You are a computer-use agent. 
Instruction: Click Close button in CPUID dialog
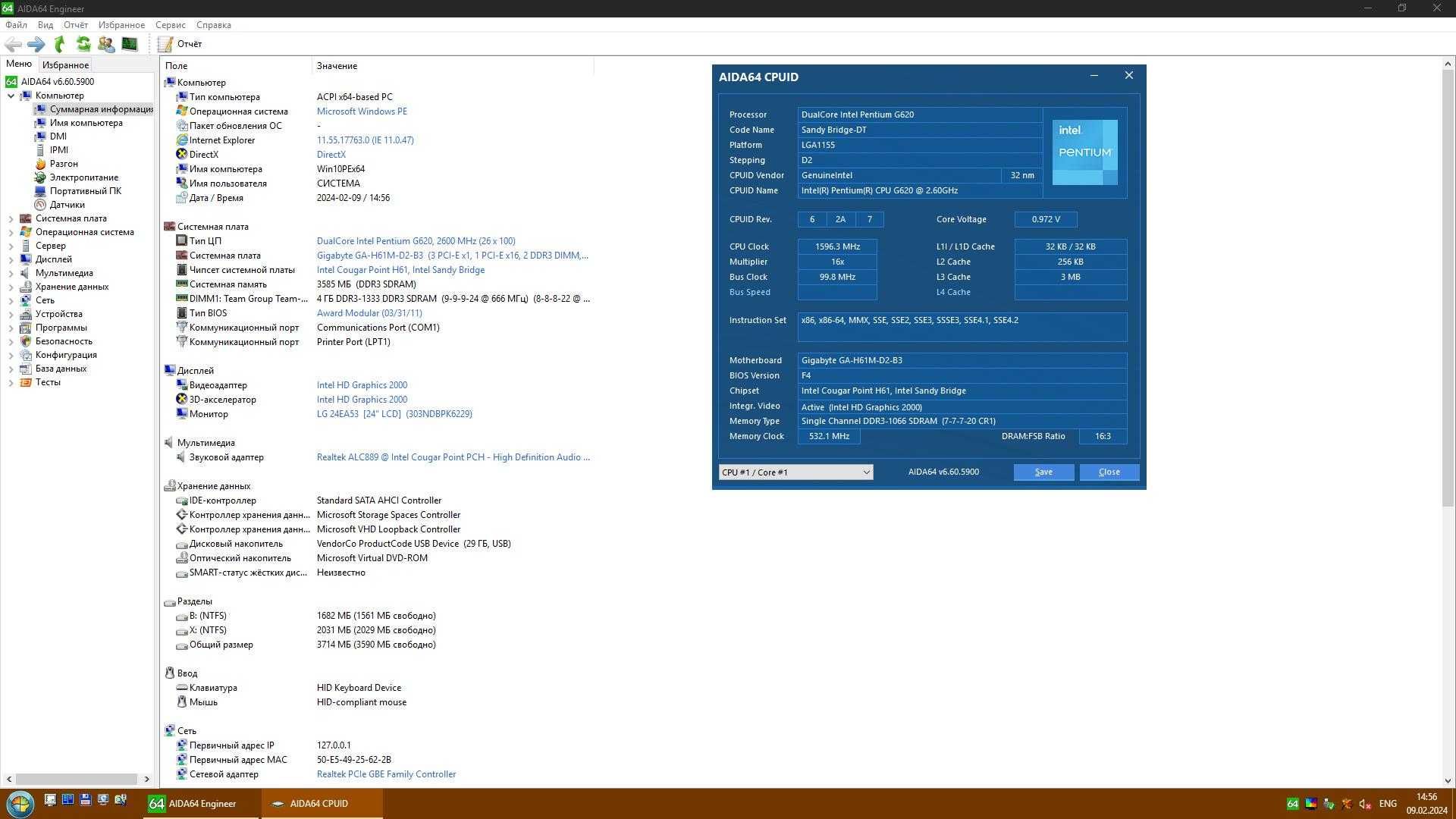point(1108,471)
